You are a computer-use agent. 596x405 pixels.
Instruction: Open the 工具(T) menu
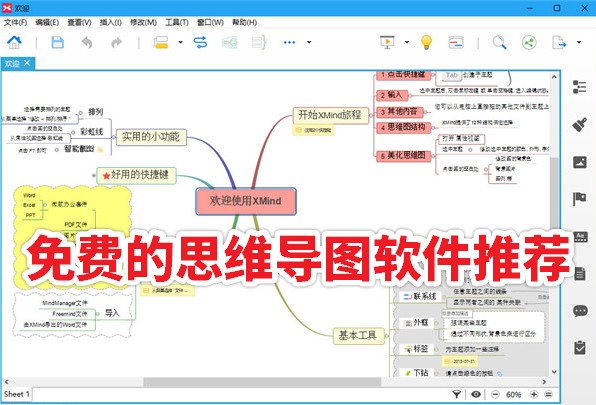[177, 22]
